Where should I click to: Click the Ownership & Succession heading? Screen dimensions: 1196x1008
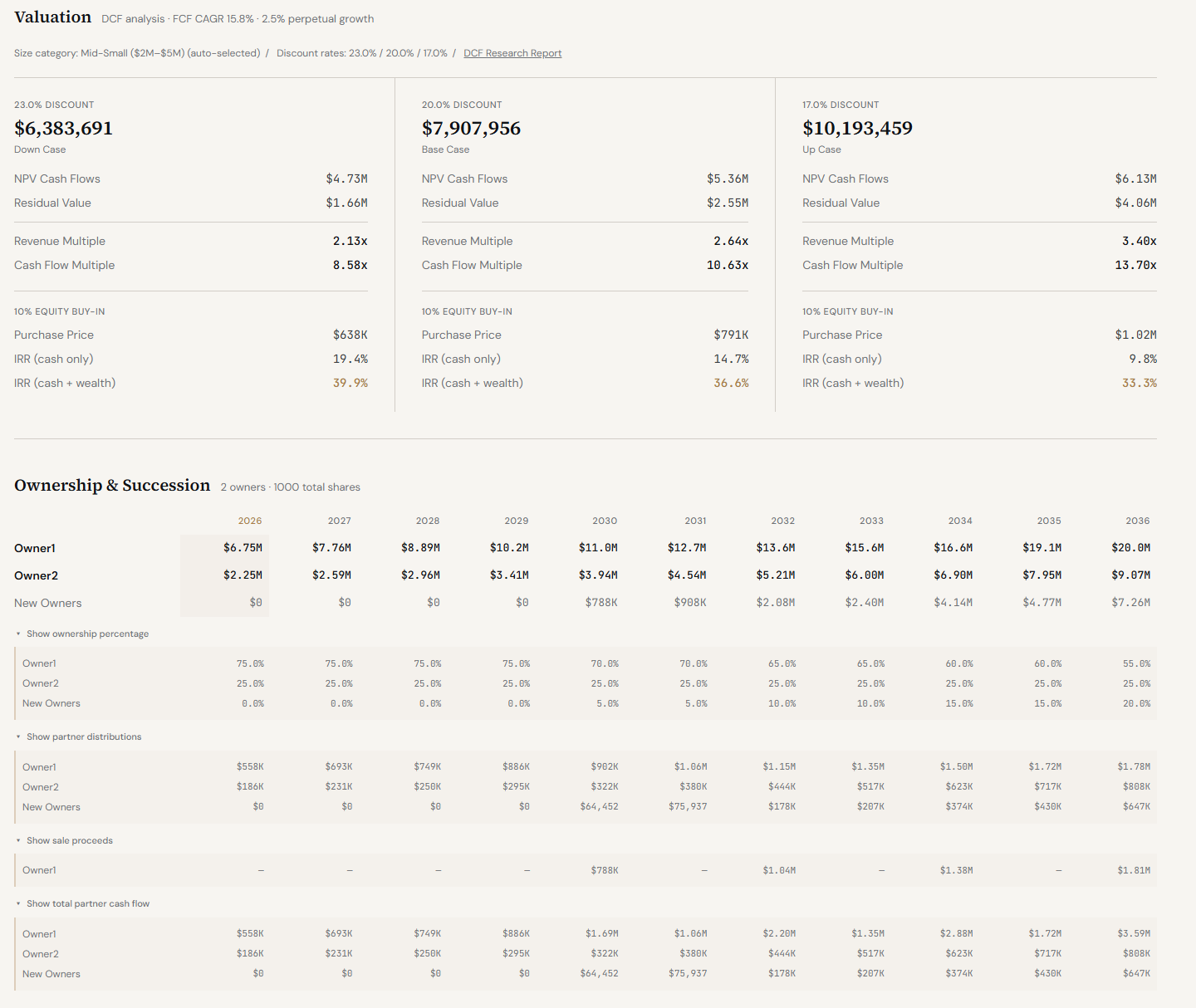(x=112, y=485)
